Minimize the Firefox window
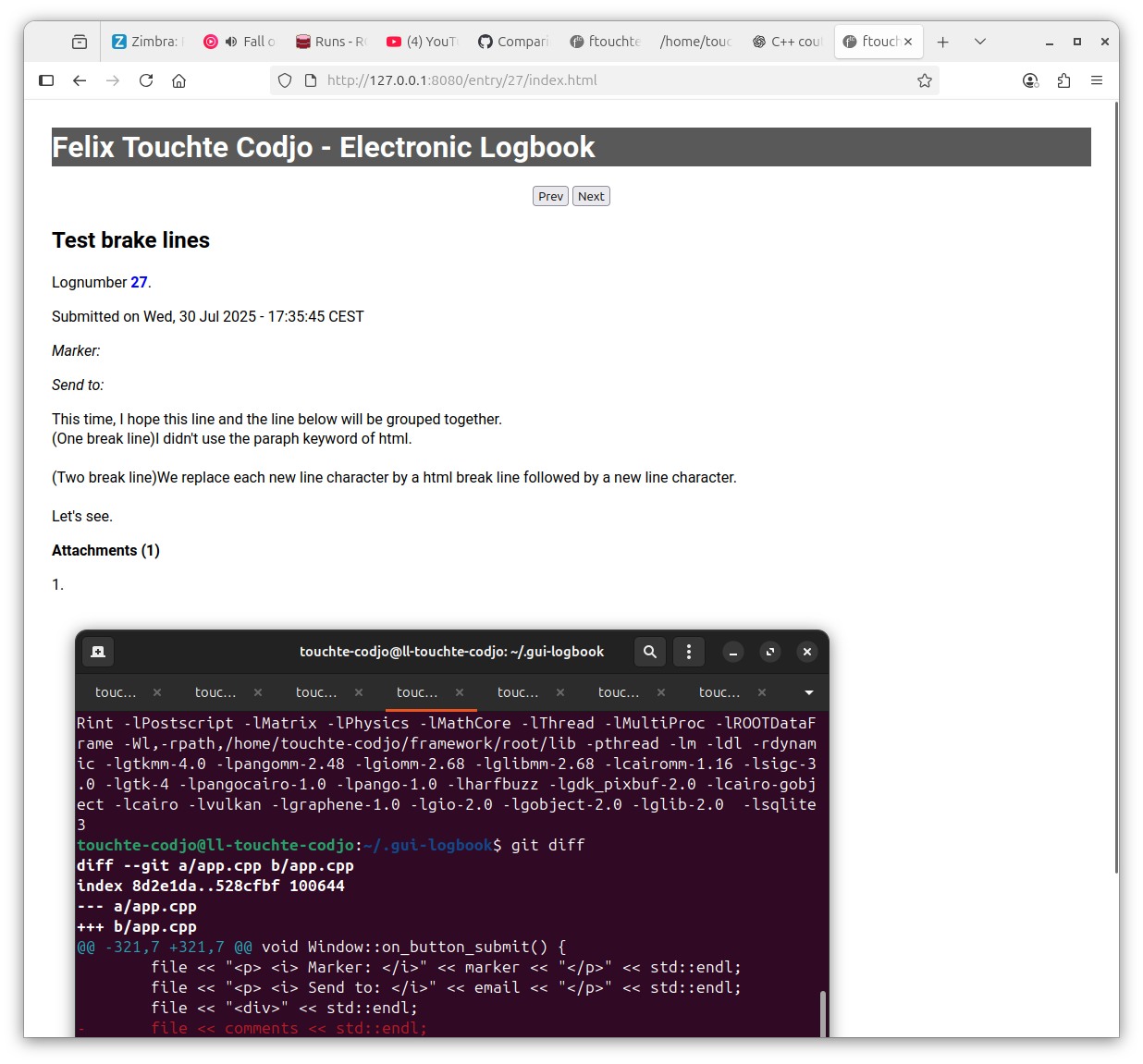The image size is (1143, 1064). tap(1050, 42)
